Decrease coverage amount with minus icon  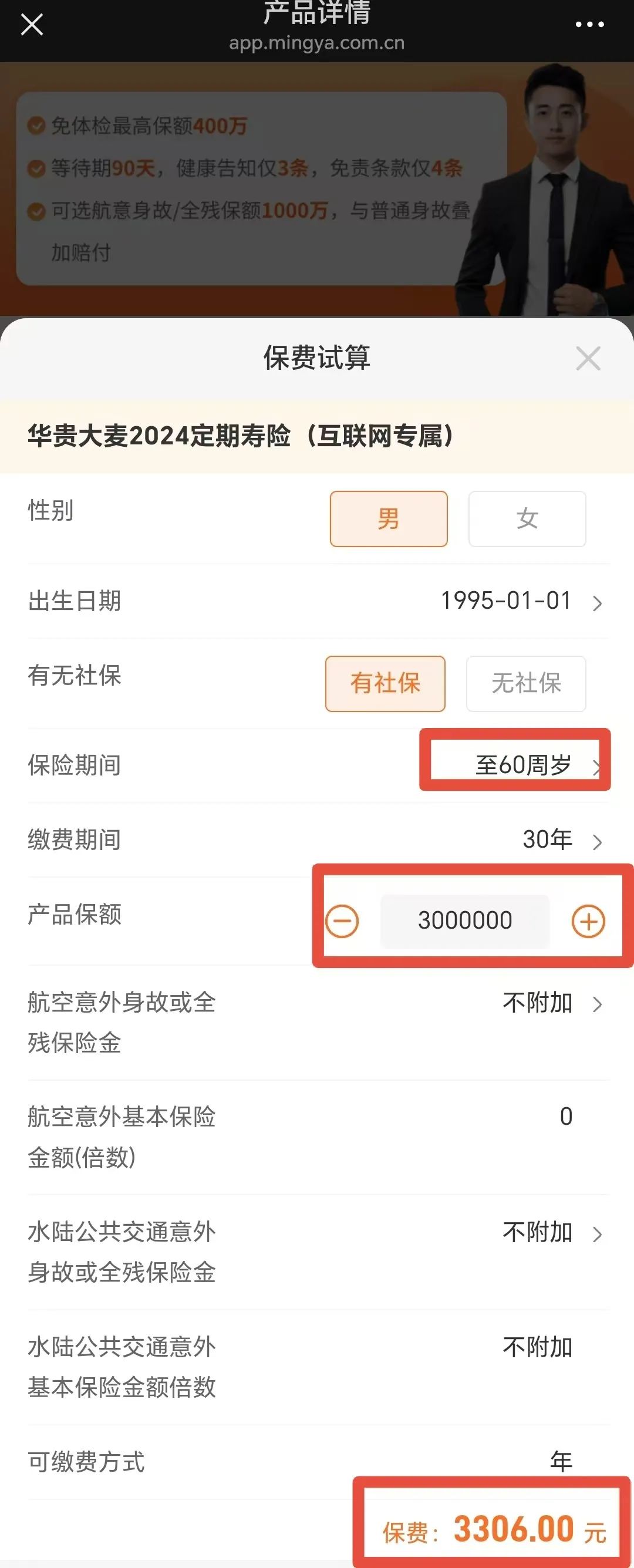click(342, 920)
